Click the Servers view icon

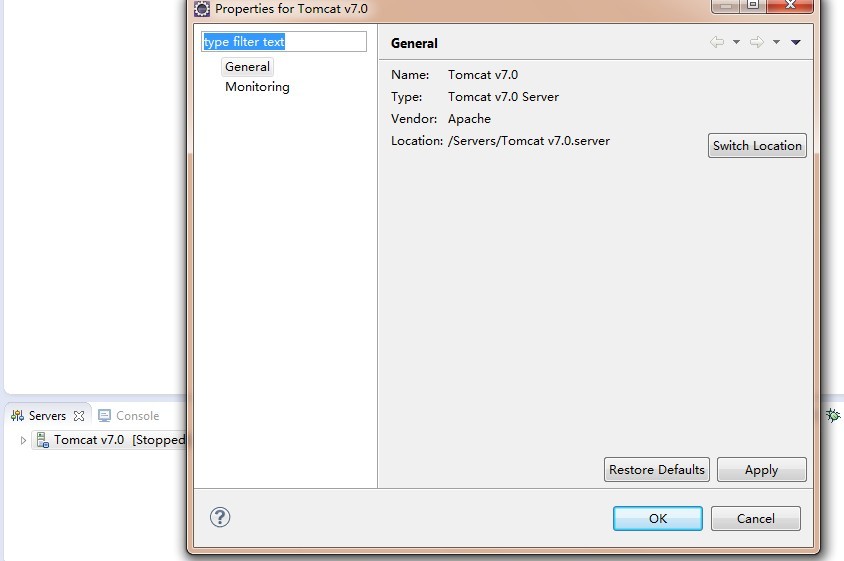pos(17,416)
